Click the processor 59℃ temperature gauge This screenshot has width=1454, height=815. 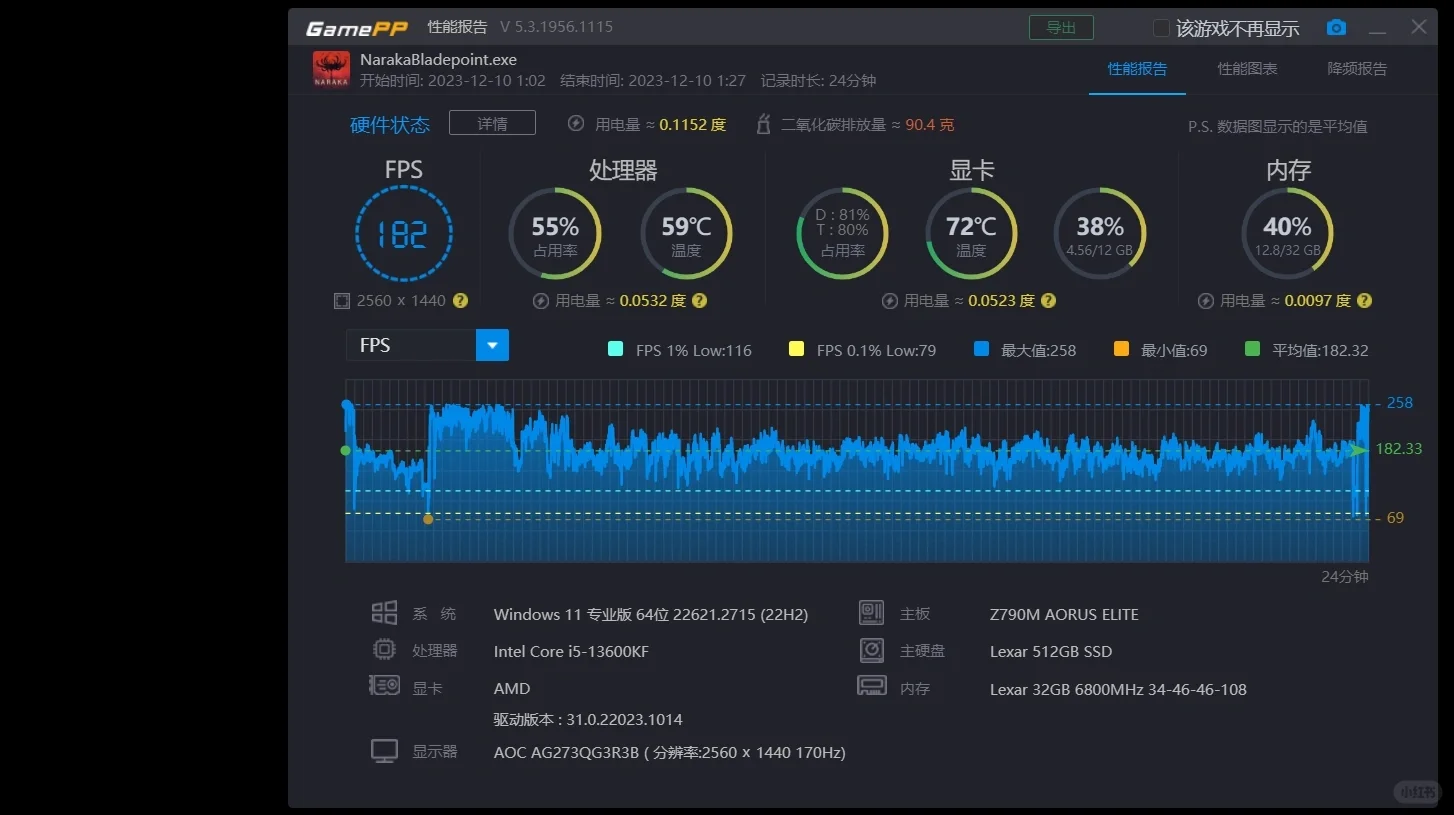click(686, 234)
